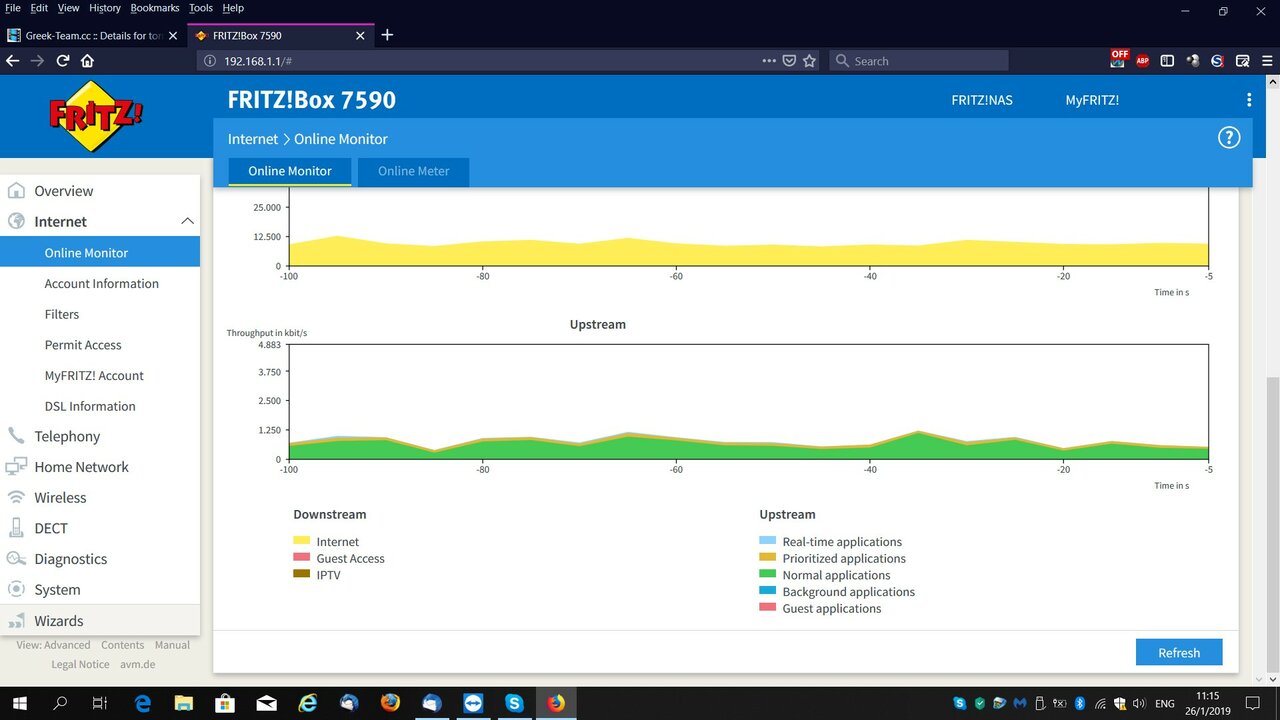Open the Adblock Plus extension icon
1280x720 pixels.
coord(1143,61)
